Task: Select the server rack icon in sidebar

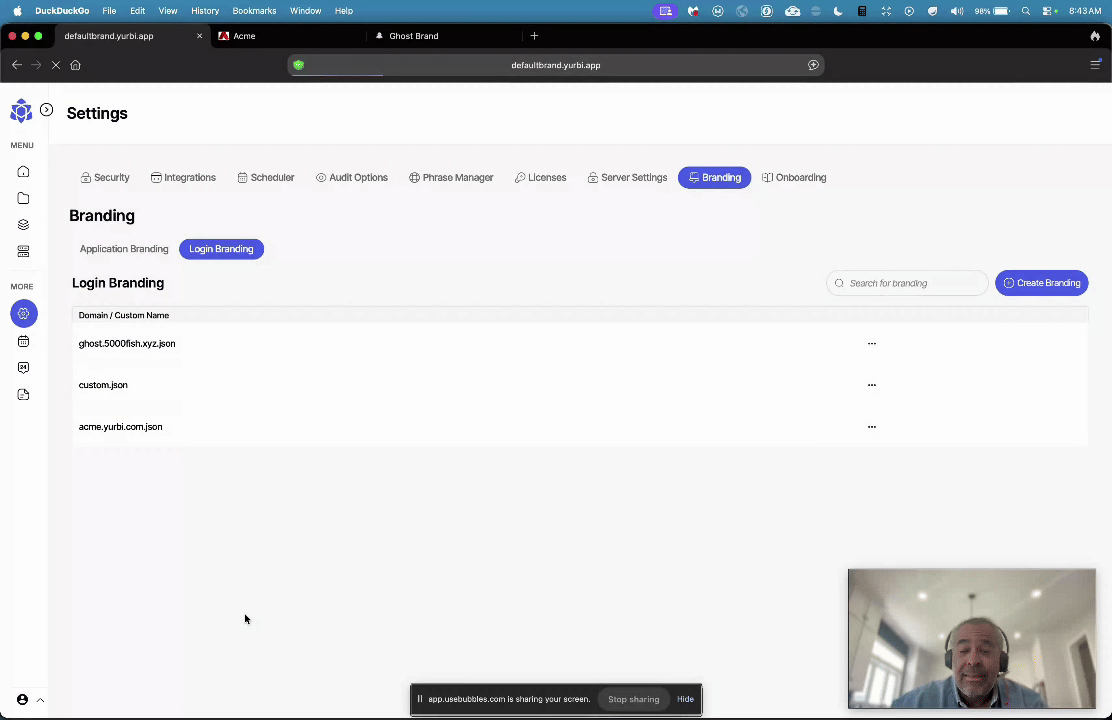Action: click(x=23, y=251)
